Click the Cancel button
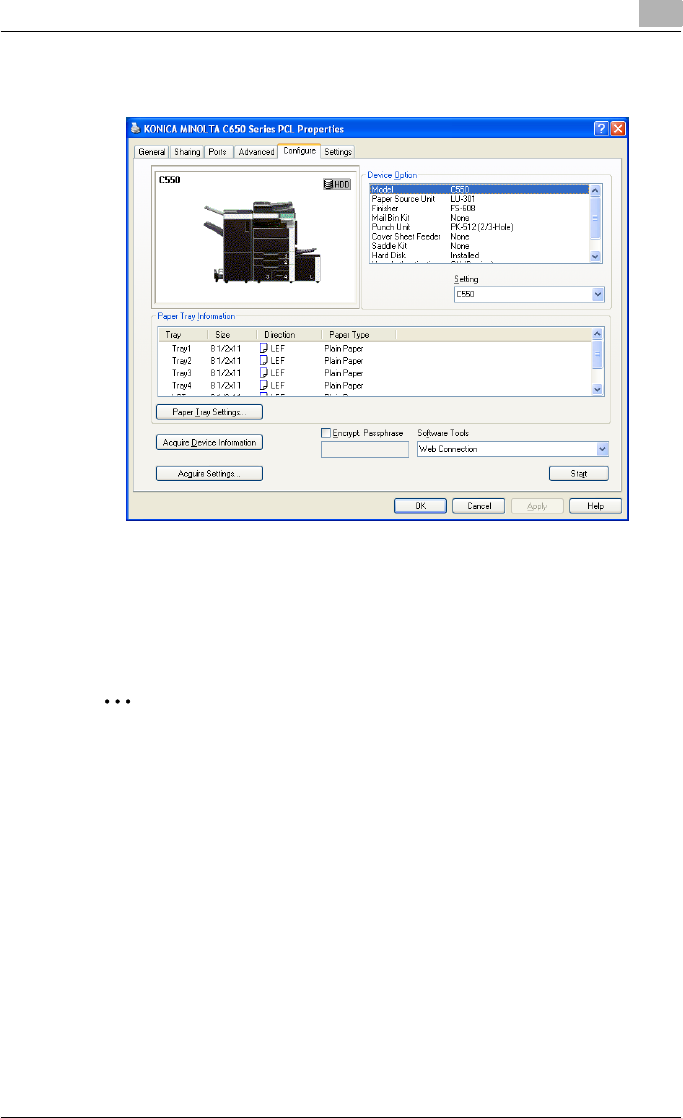 point(479,506)
